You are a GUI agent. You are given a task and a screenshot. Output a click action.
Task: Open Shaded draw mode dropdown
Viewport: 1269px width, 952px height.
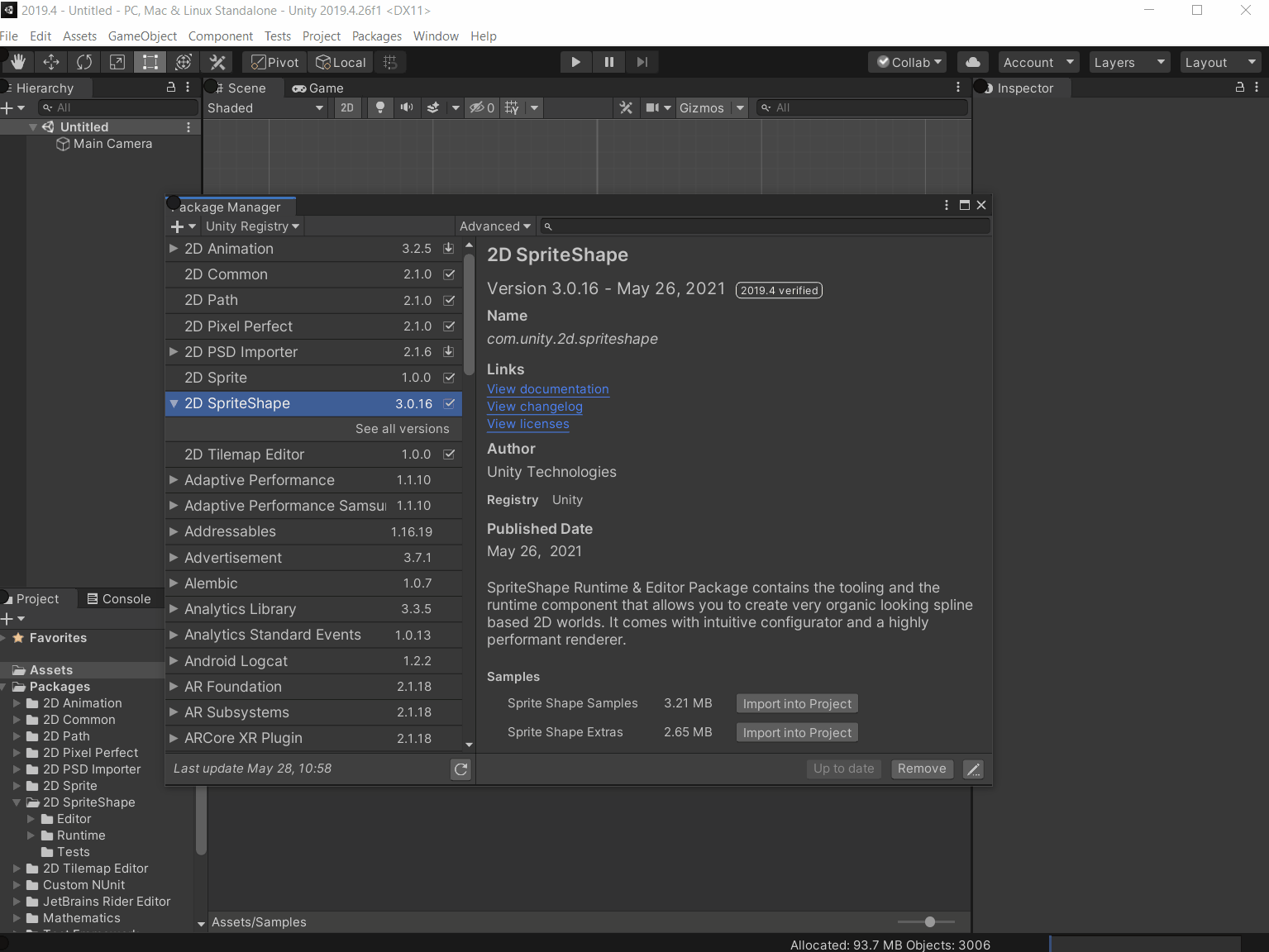(265, 108)
